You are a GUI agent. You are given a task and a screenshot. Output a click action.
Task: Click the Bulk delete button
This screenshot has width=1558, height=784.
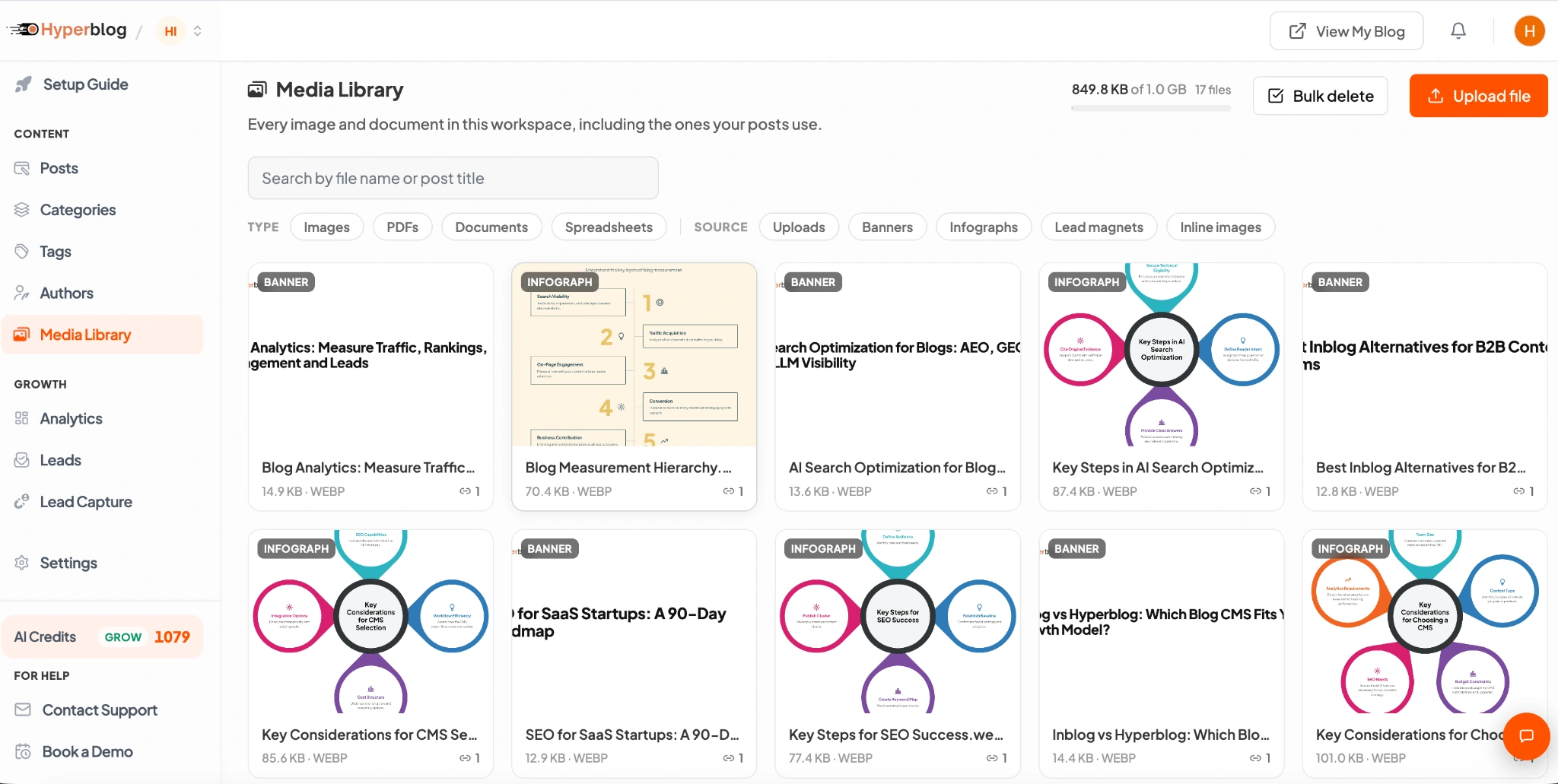point(1320,96)
